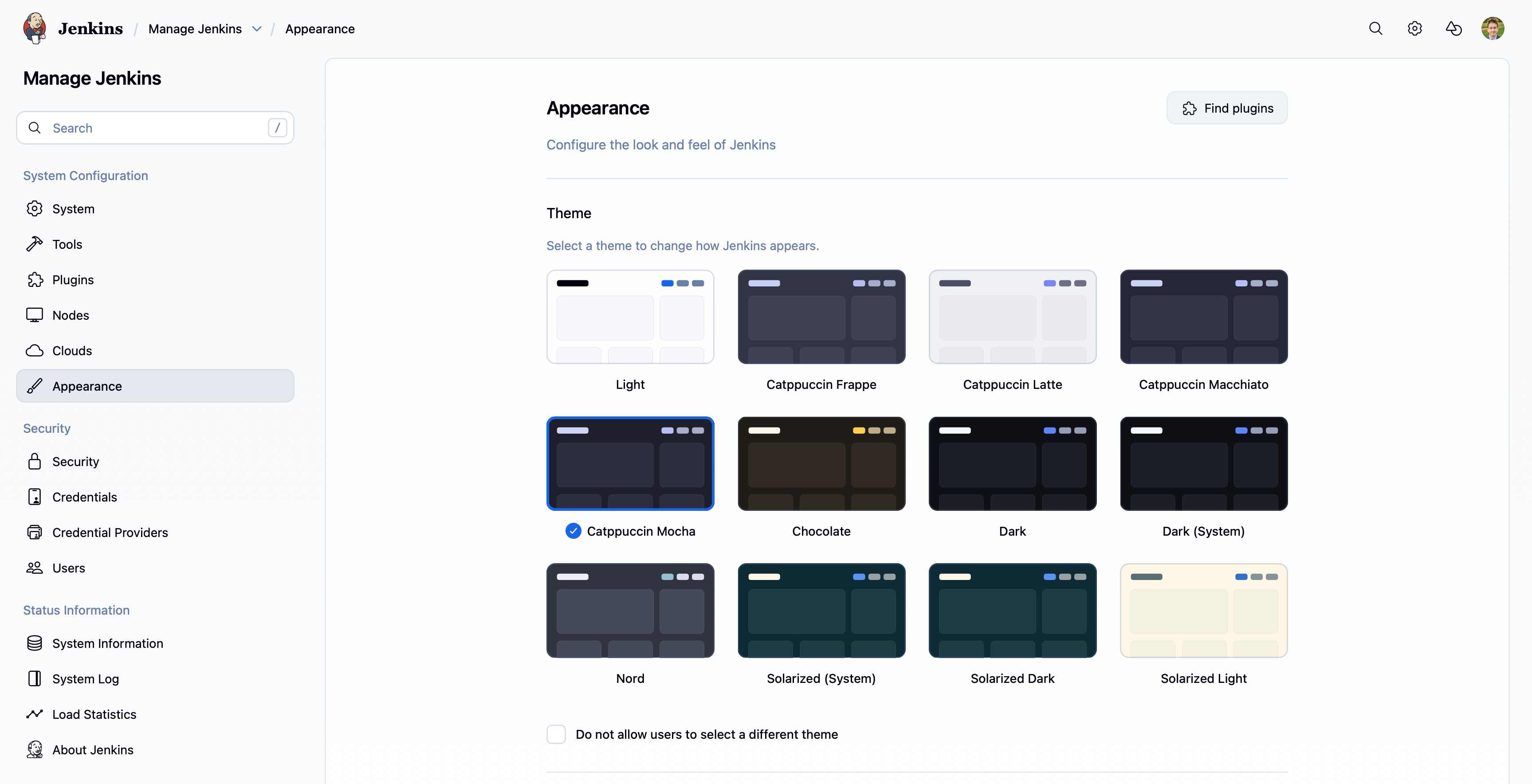1532x784 pixels.
Task: Go to System Log in sidebar
Action: pyautogui.click(x=86, y=679)
